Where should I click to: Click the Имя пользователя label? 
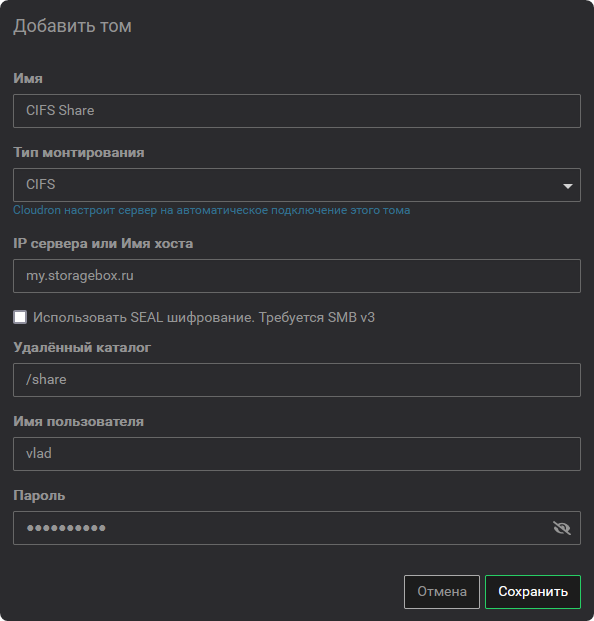click(x=78, y=421)
